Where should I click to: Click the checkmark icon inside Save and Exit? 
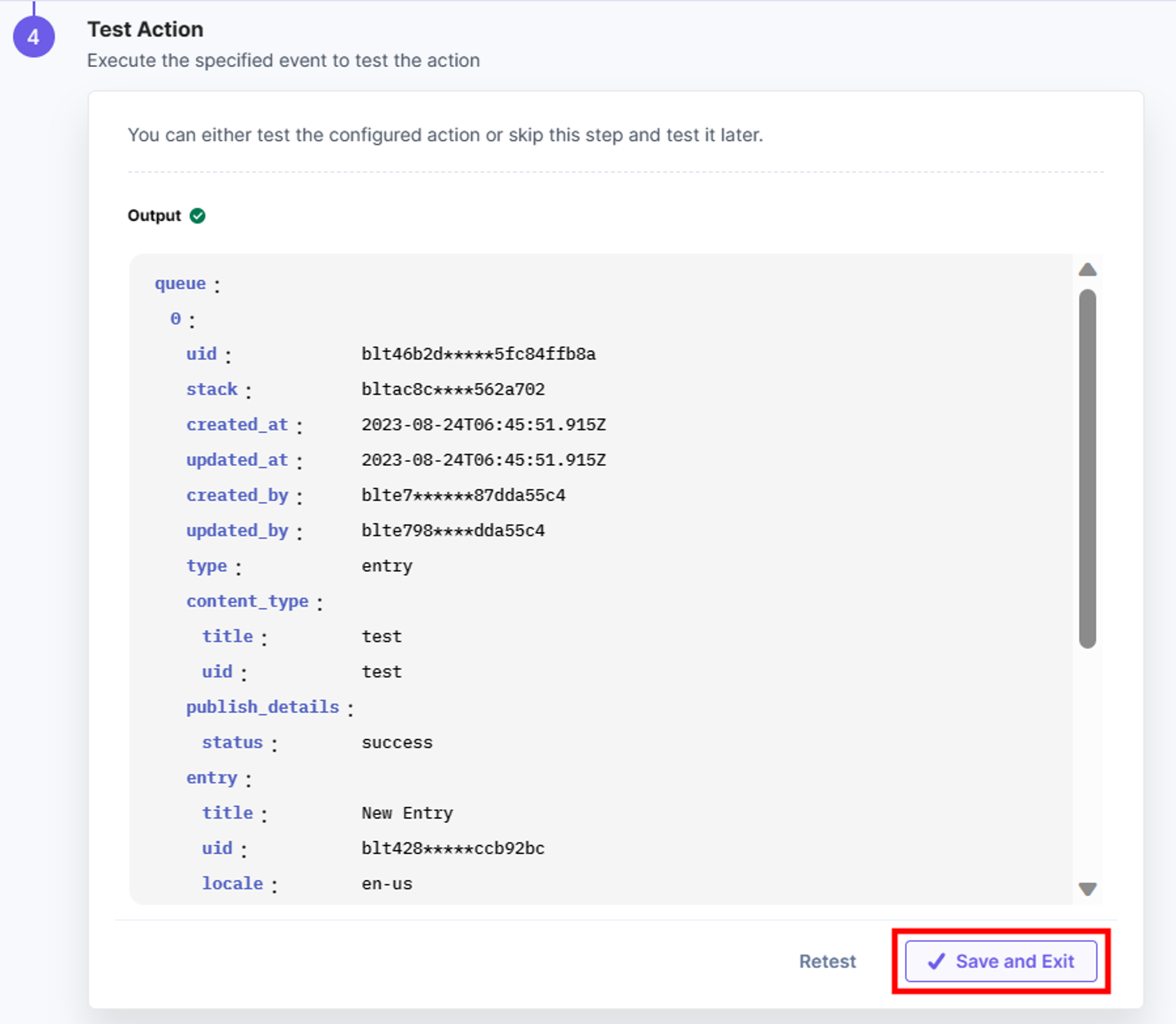coord(936,962)
